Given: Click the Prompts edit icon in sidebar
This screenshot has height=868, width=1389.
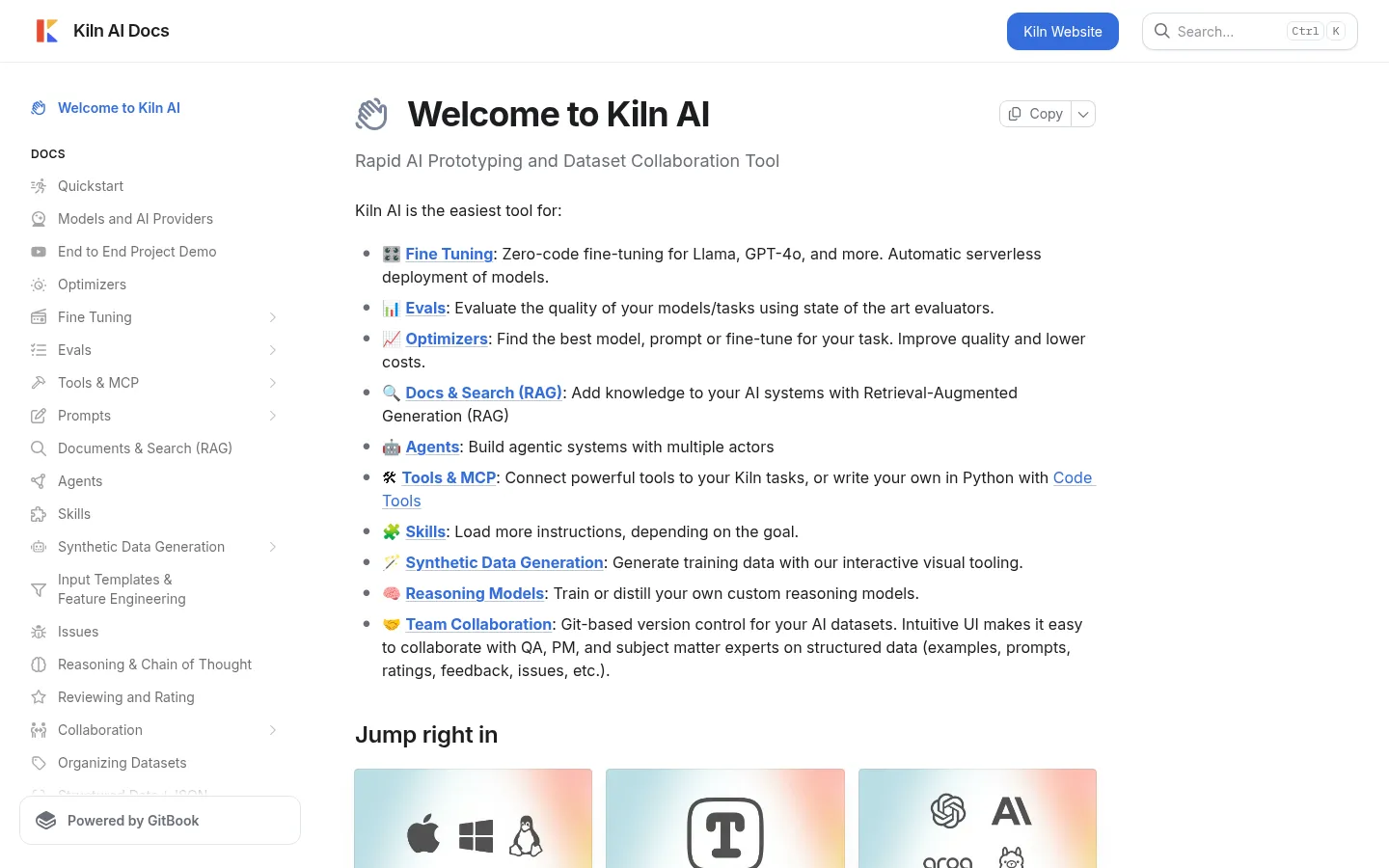Looking at the screenshot, I should click(39, 416).
